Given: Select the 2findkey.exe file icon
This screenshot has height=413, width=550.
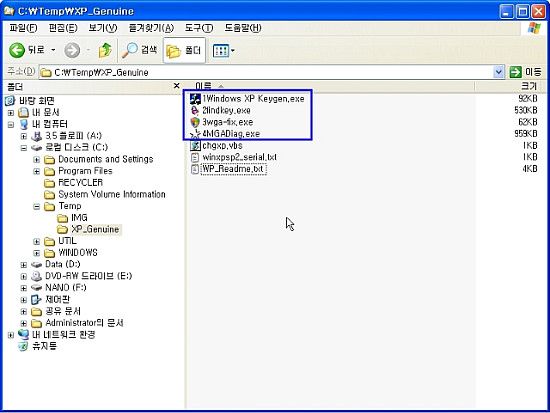Looking at the screenshot, I should (x=195, y=111).
